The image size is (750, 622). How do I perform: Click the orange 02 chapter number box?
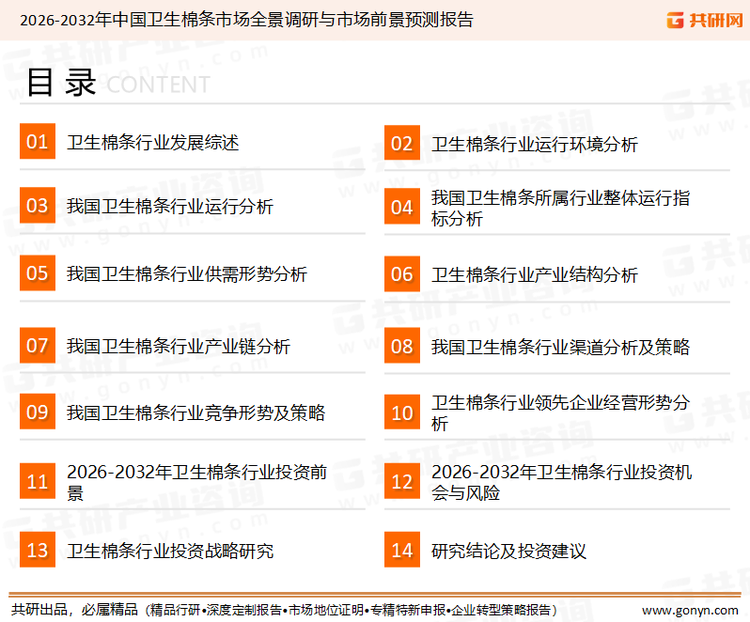point(402,143)
